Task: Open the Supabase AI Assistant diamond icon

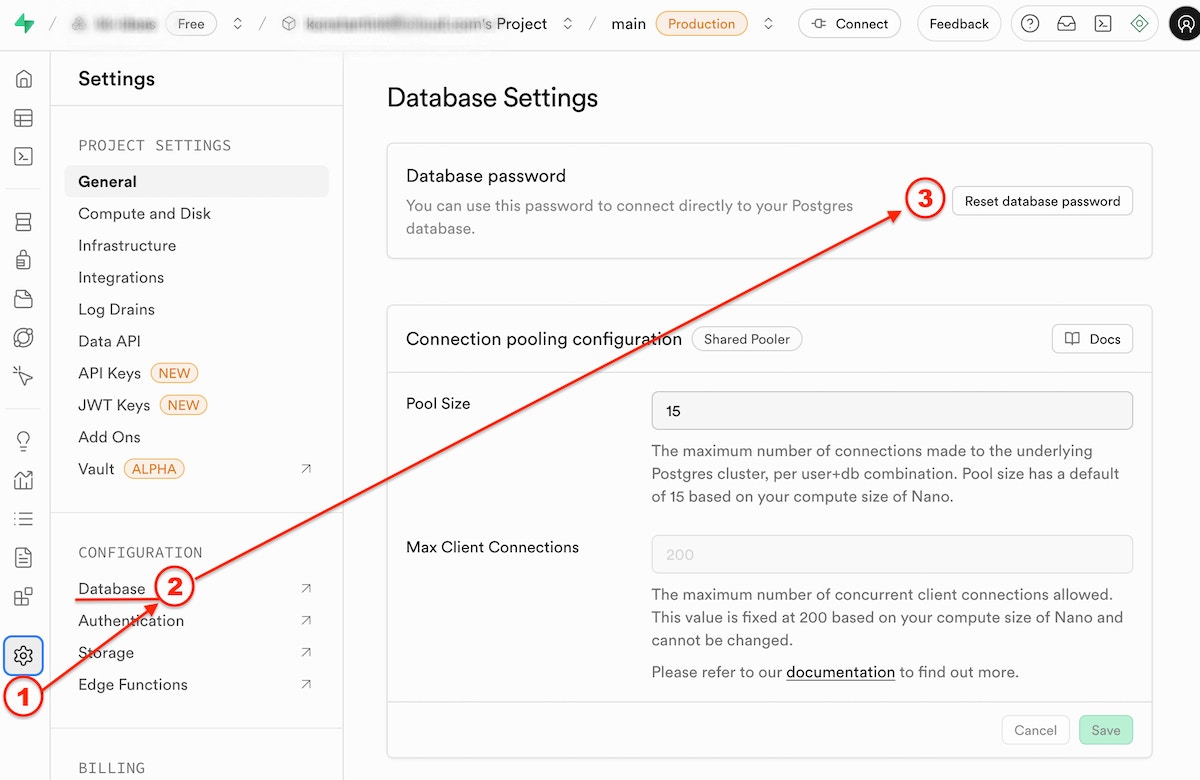Action: (1140, 22)
